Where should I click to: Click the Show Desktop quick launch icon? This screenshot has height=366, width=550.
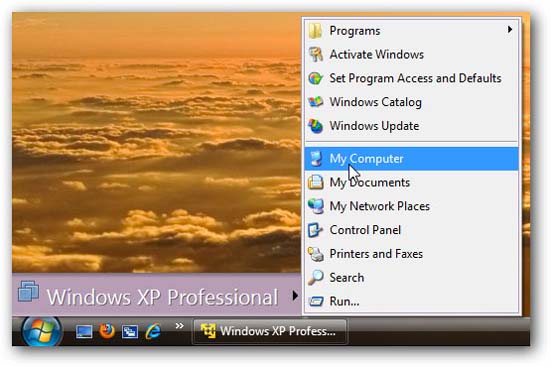pos(84,331)
